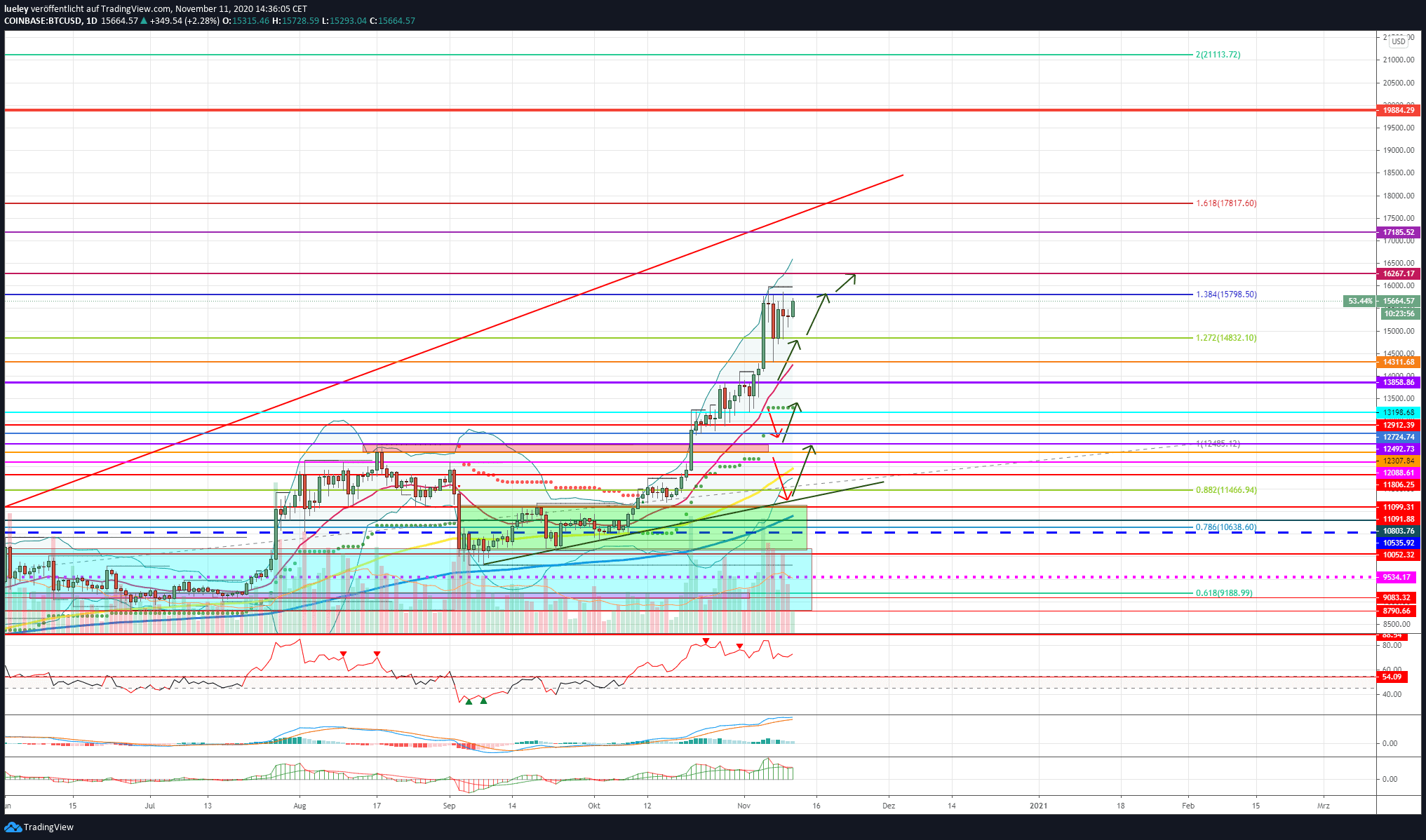Click the green up-triangle beside price 15664.57

pos(144,21)
